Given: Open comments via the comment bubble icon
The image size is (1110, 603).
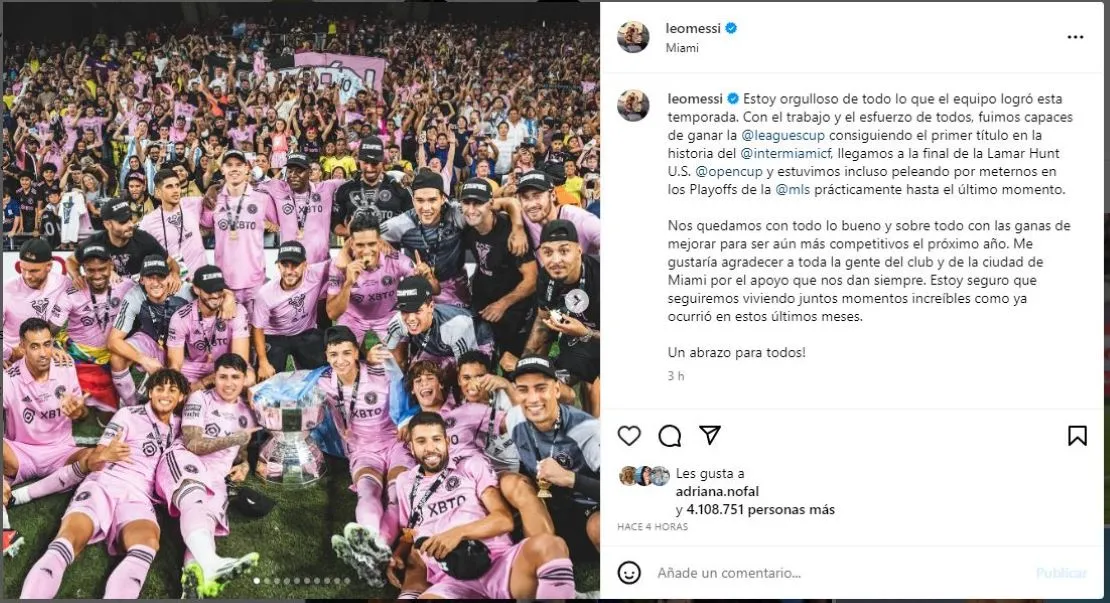Looking at the screenshot, I should tap(670, 437).
